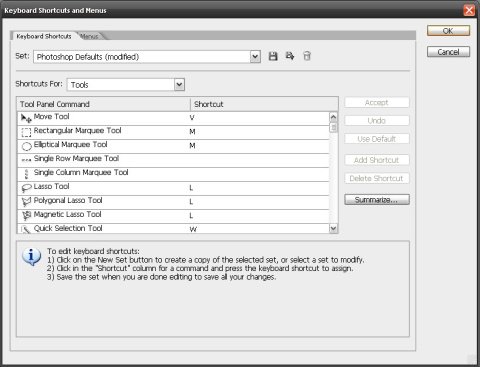Click the Lasso Tool icon
The image size is (480, 367).
point(26,188)
